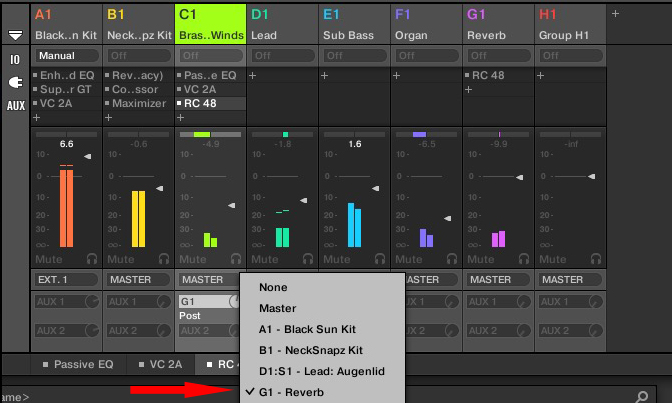The width and height of the screenshot is (672, 403).
Task: Select the RC 48 plug-in slot on C1
Action: pyautogui.click(x=210, y=103)
